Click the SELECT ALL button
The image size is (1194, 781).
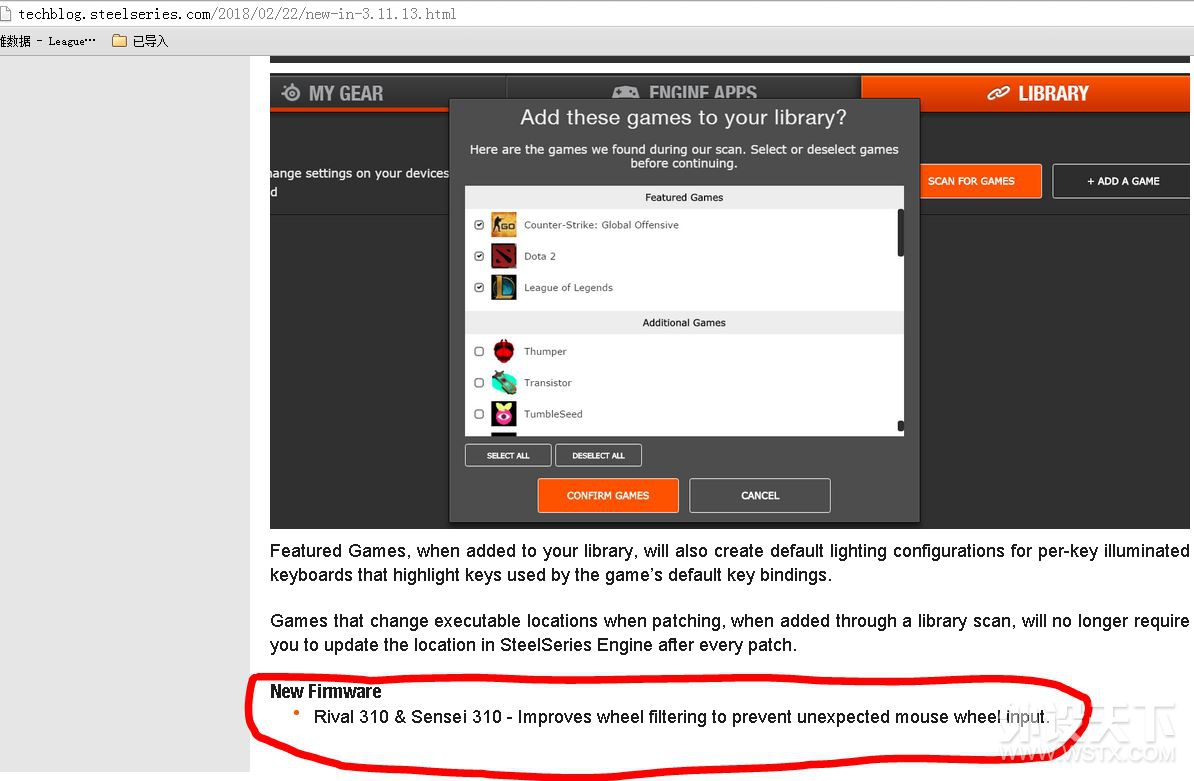coord(508,455)
